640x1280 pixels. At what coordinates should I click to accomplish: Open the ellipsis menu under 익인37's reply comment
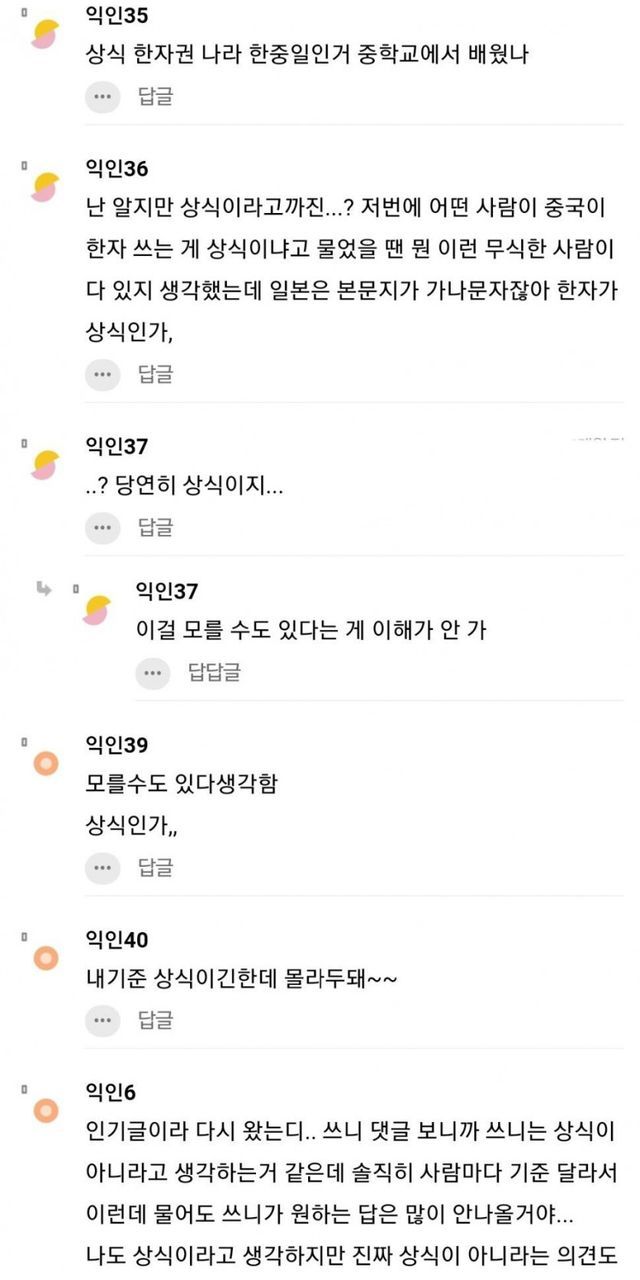click(x=152, y=673)
